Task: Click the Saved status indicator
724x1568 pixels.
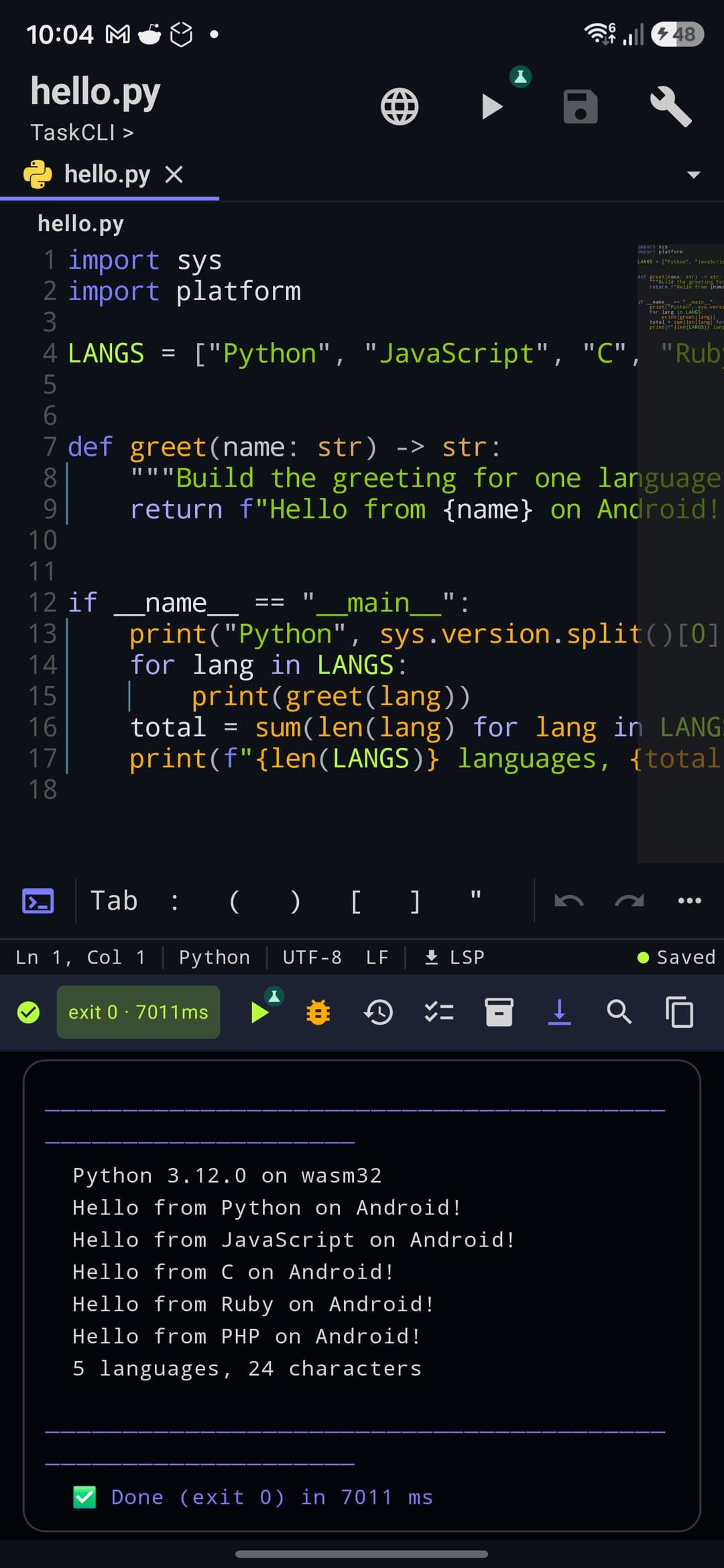Action: [x=676, y=958]
